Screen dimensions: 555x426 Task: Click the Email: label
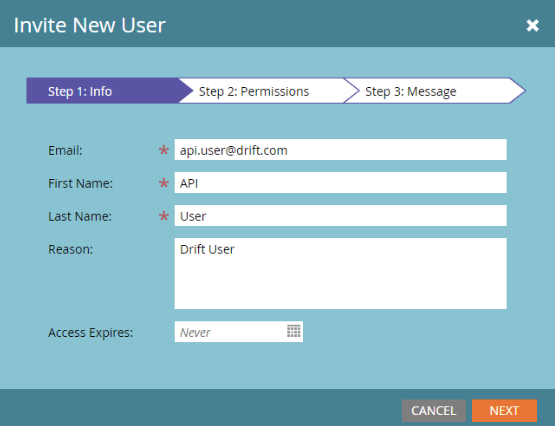coord(65,151)
